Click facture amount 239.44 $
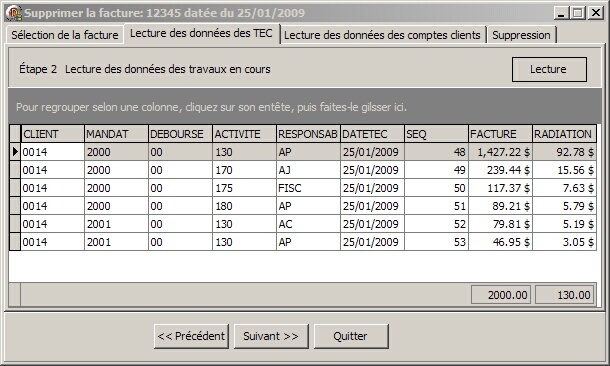The image size is (610, 366). click(500, 170)
